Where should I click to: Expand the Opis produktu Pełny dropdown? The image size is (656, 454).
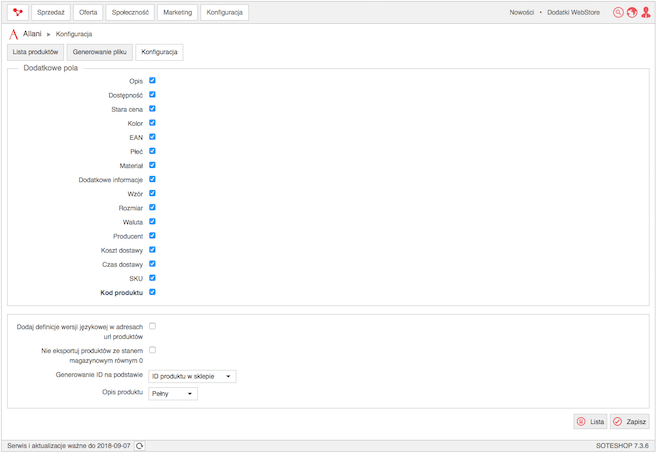tap(173, 394)
